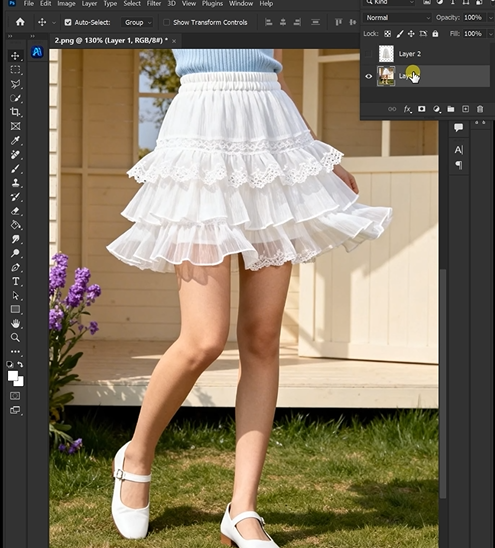Create a new layer
The image size is (495, 548).
tap(465, 109)
